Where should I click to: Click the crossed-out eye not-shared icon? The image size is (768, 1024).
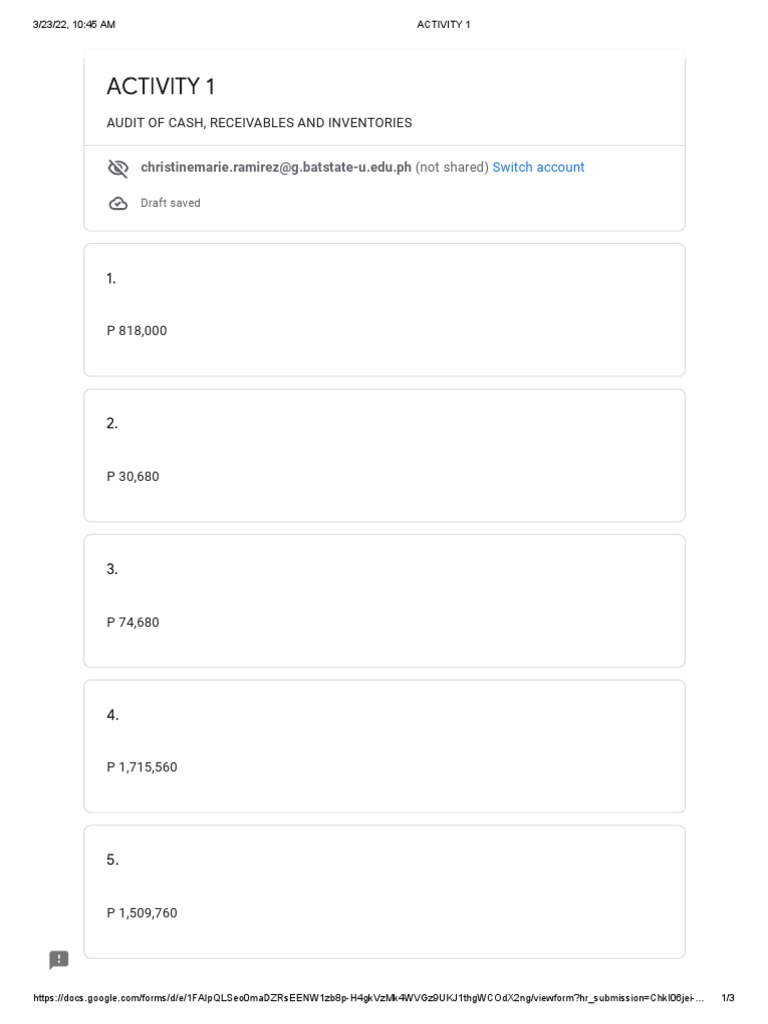coord(118,168)
